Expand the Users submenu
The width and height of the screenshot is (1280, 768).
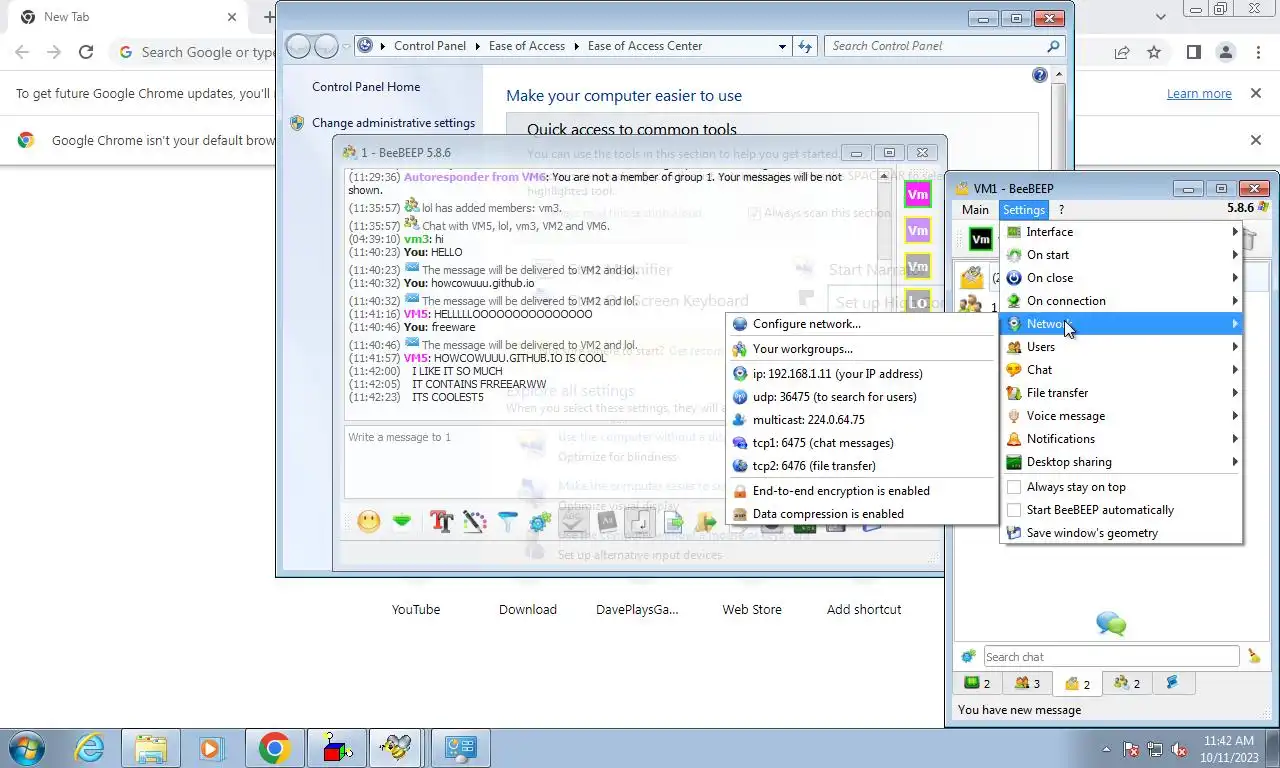point(1121,347)
